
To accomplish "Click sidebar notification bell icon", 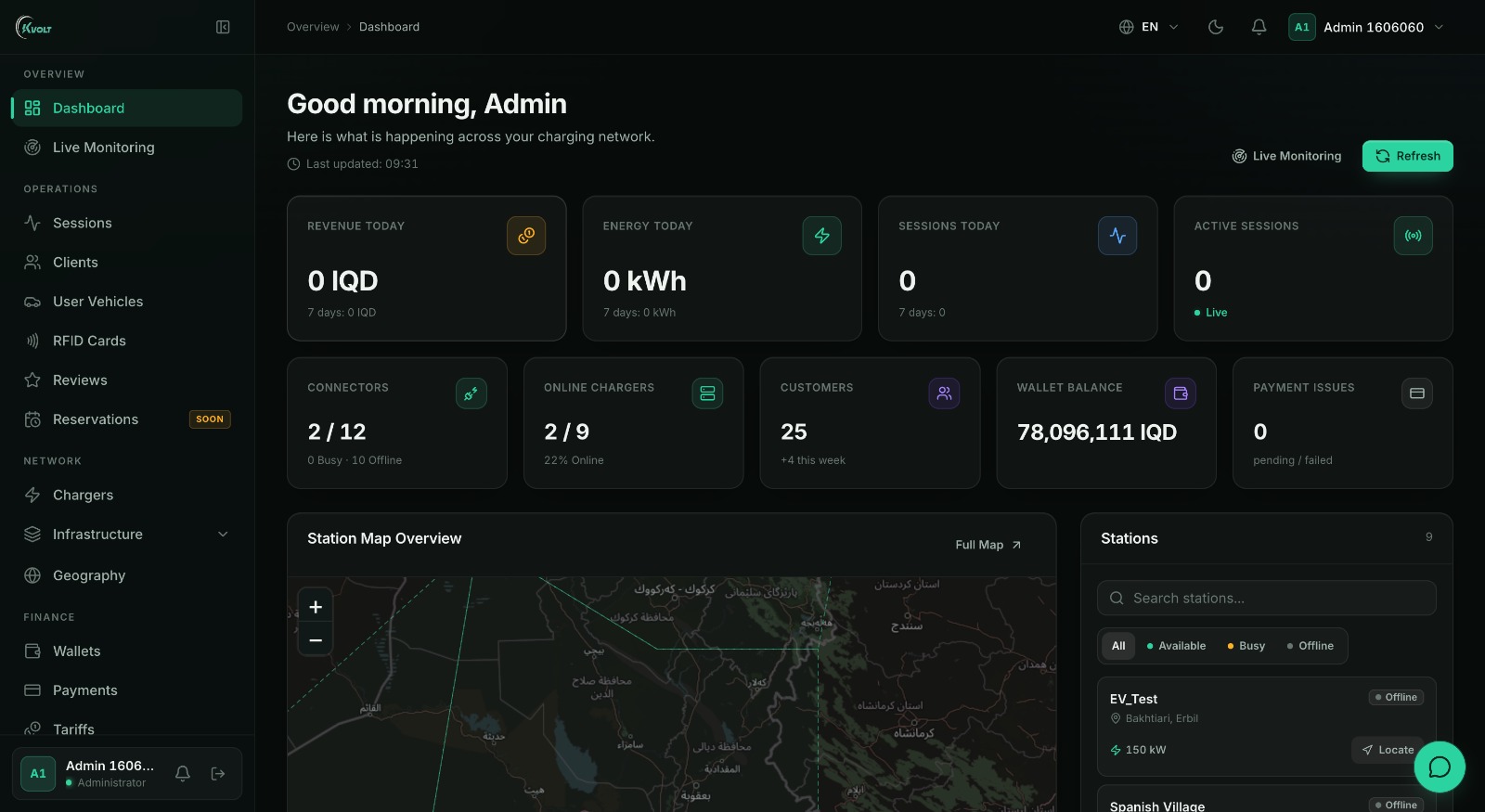I will [x=183, y=773].
